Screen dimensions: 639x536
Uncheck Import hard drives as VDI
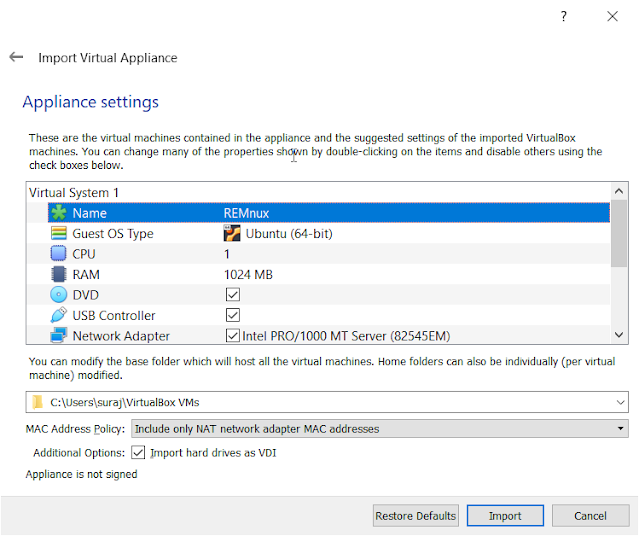coord(139,453)
